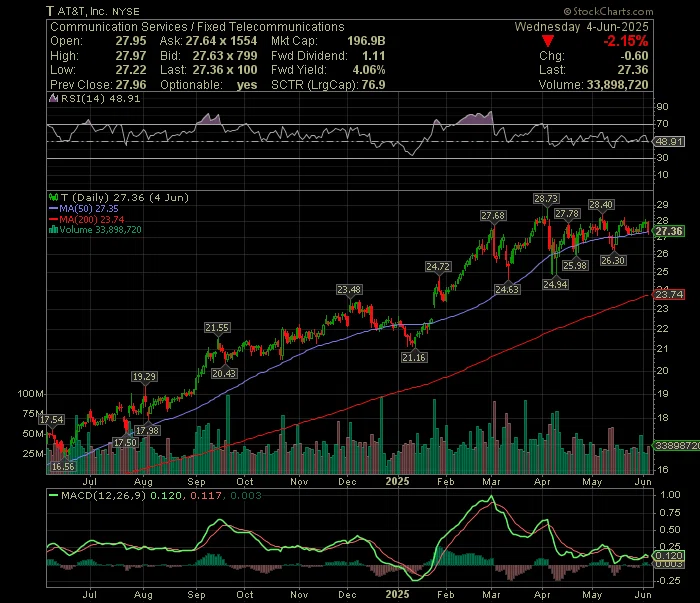The height and width of the screenshot is (603, 700).
Task: Click the 27.68 March high label
Action: 493,216
